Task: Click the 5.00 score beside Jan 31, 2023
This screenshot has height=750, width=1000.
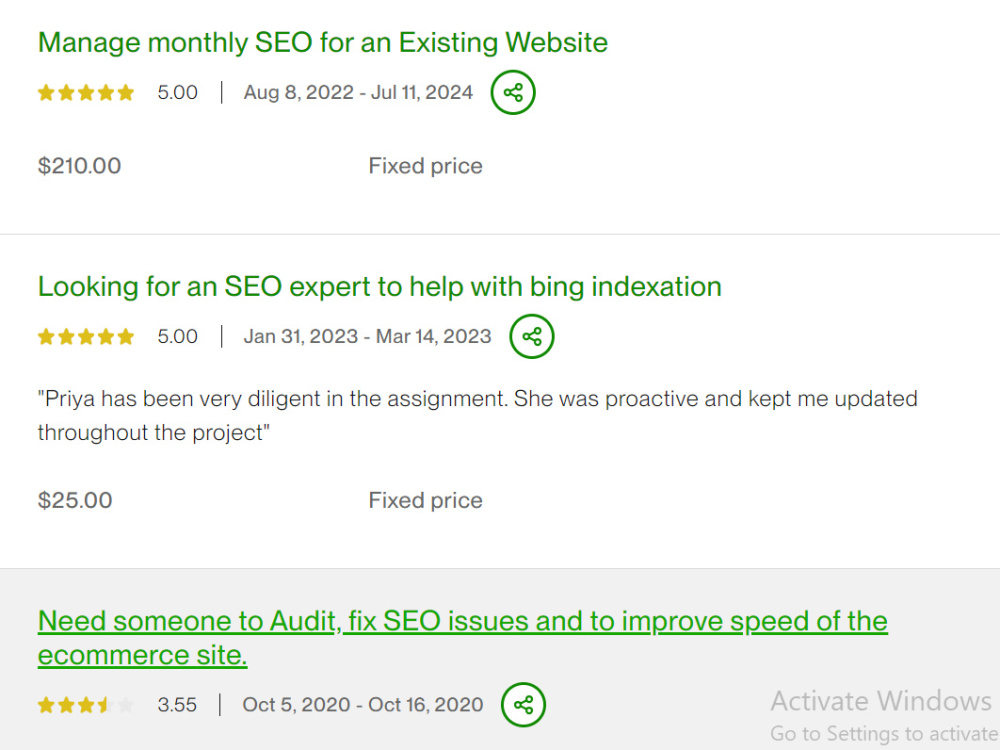Action: point(177,336)
